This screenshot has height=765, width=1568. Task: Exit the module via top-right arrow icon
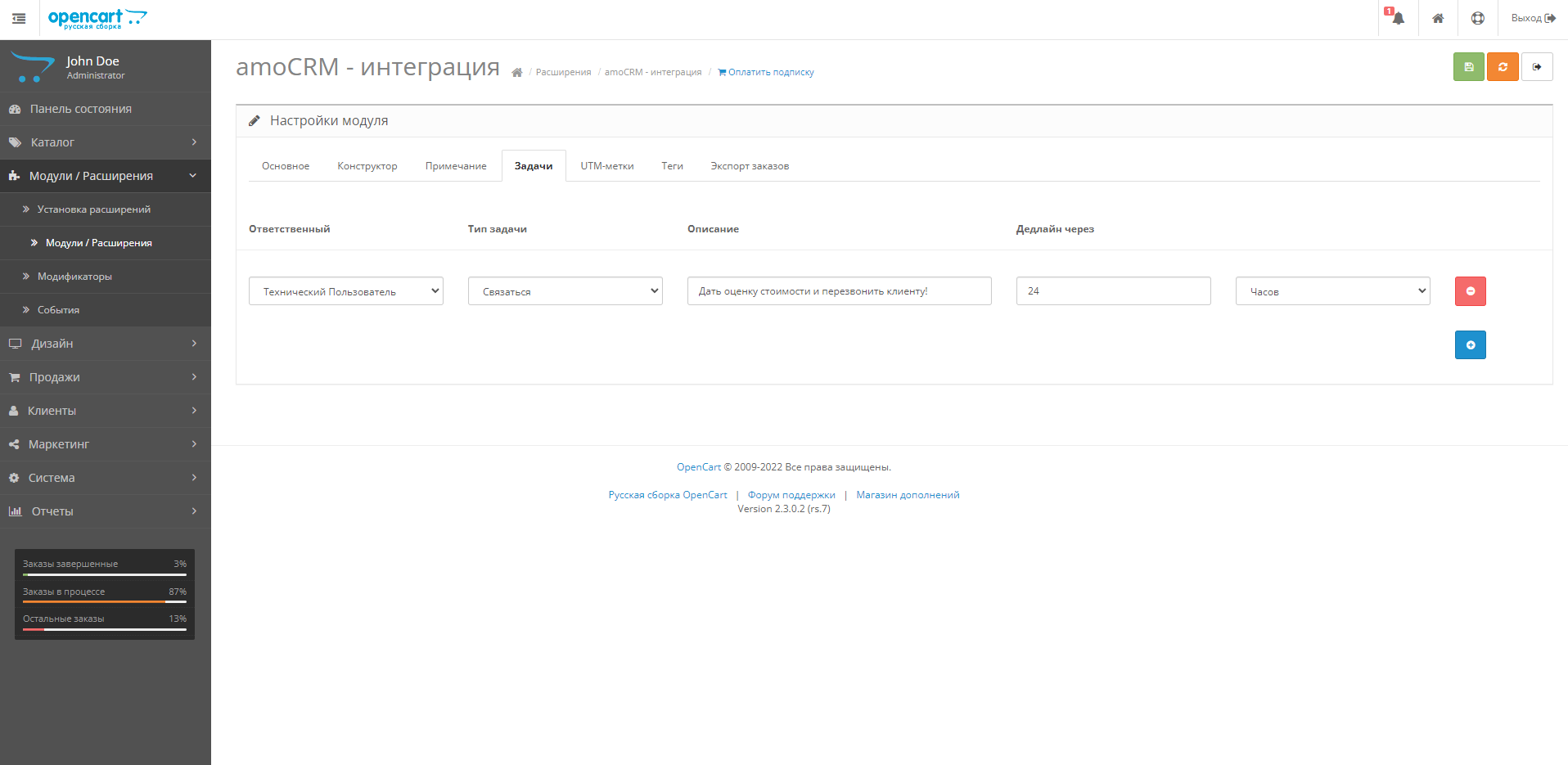(x=1538, y=66)
